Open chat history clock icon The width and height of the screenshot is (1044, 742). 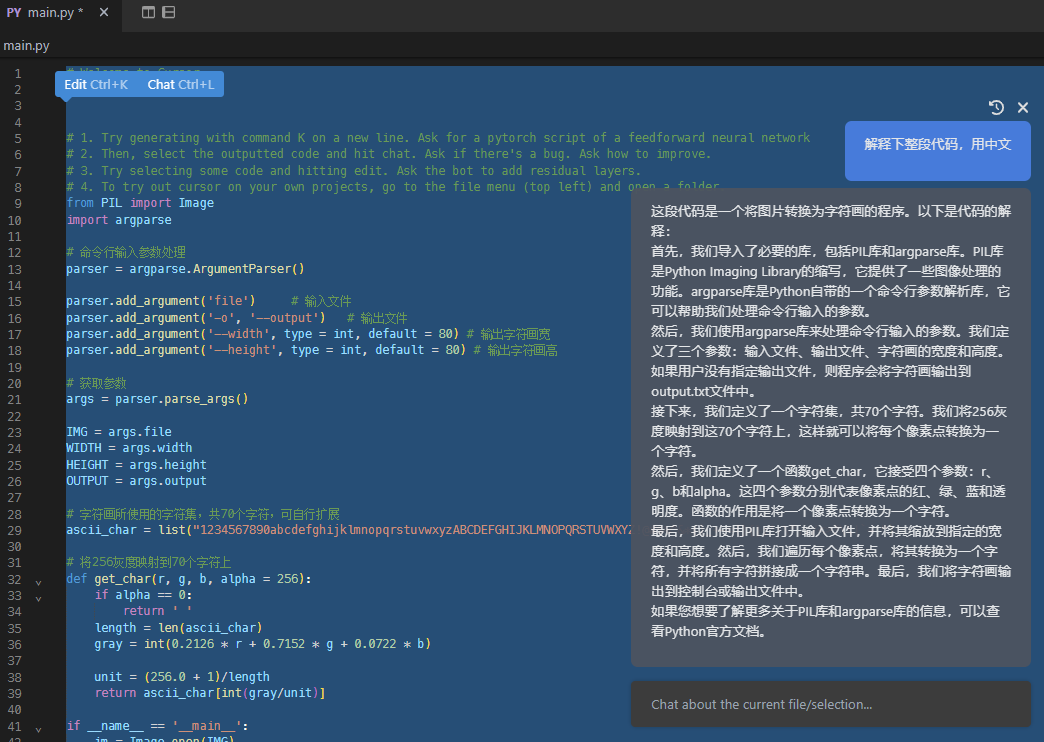[996, 107]
